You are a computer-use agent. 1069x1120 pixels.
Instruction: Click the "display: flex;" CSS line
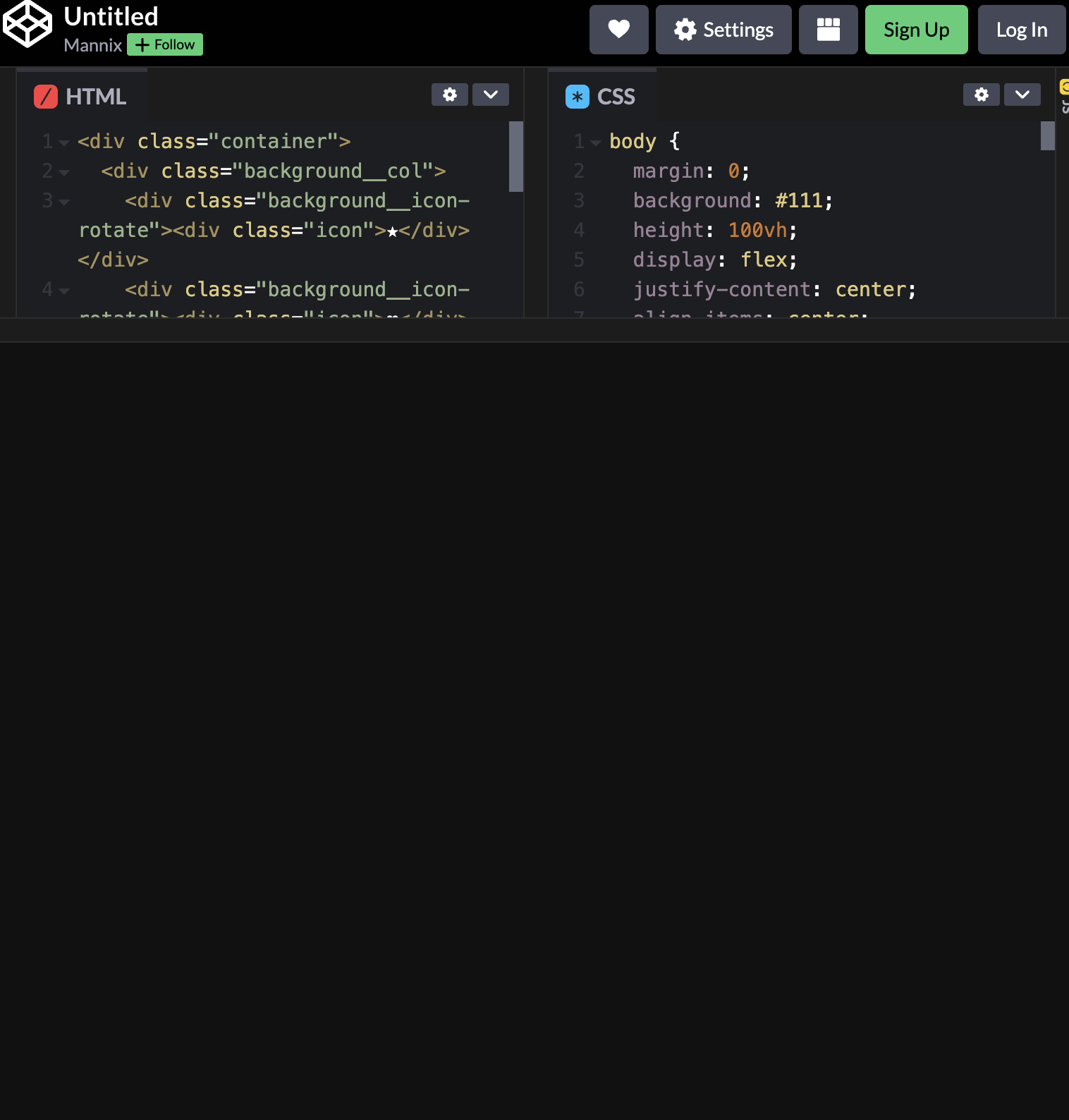[x=715, y=260]
